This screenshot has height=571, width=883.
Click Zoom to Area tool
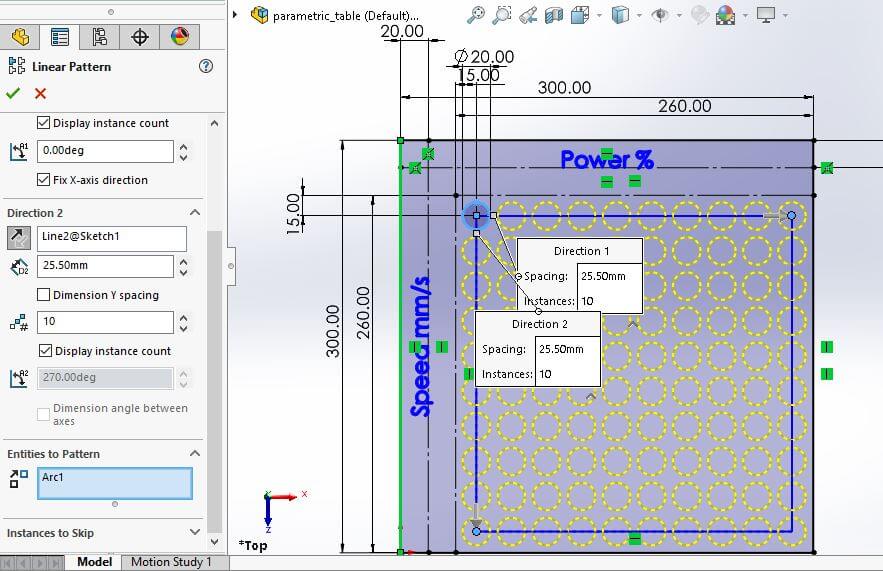coord(502,15)
